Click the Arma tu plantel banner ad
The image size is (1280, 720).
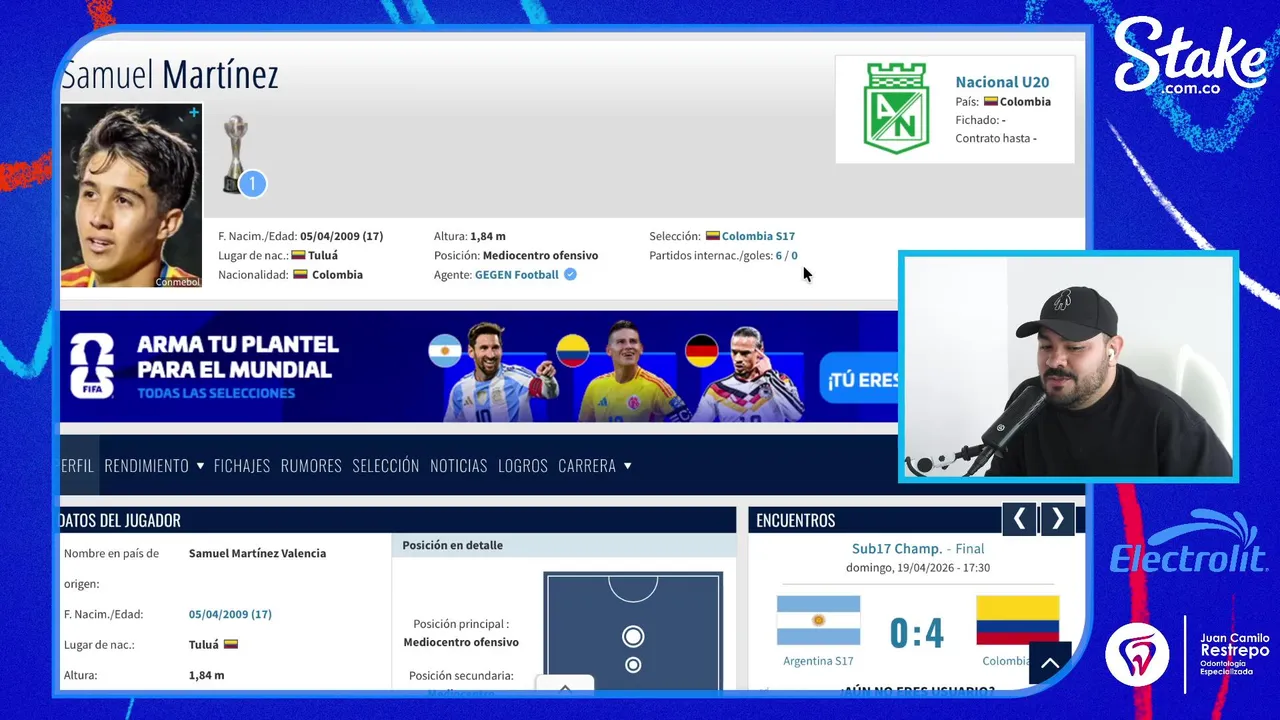[x=479, y=366]
